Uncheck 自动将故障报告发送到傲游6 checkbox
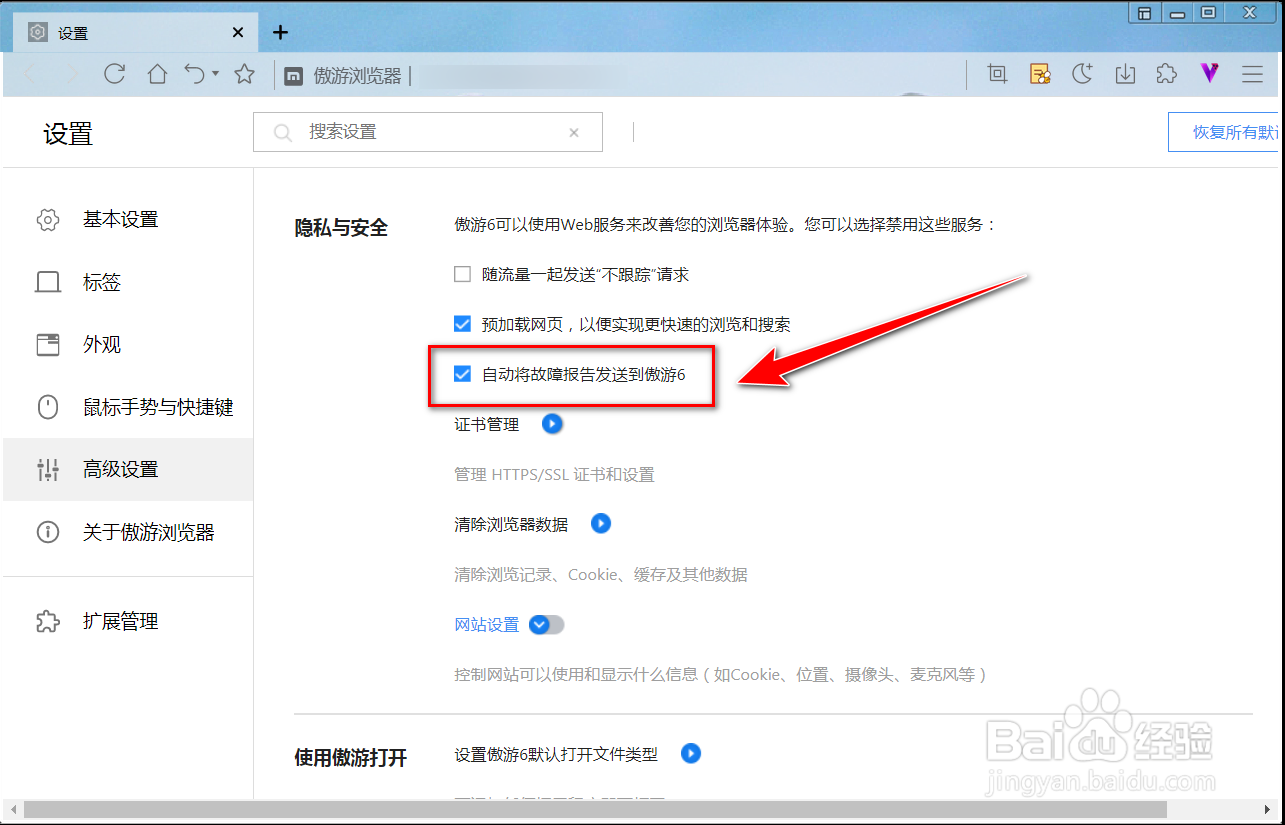The image size is (1285, 825). [462, 374]
